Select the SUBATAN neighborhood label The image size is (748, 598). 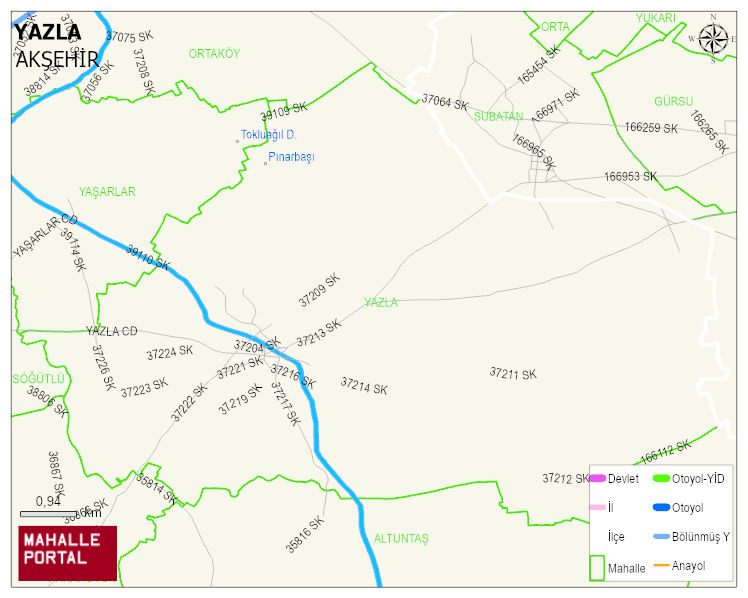[499, 116]
